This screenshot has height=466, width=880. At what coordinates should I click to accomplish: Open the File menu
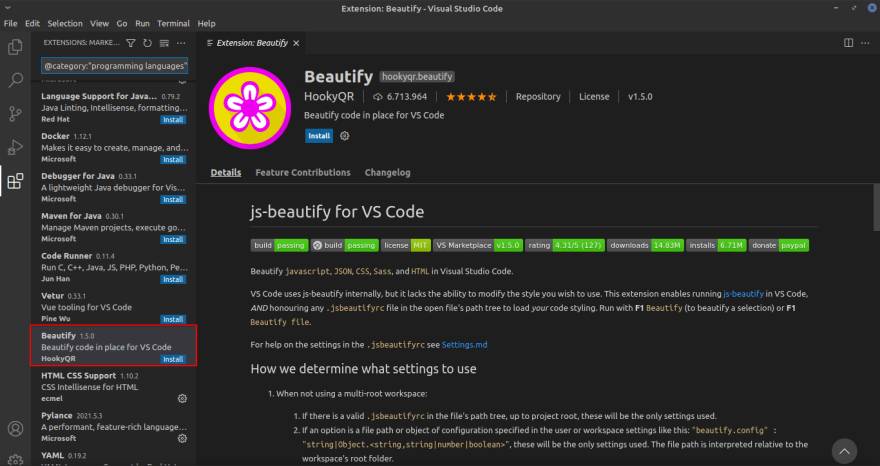coord(10,24)
